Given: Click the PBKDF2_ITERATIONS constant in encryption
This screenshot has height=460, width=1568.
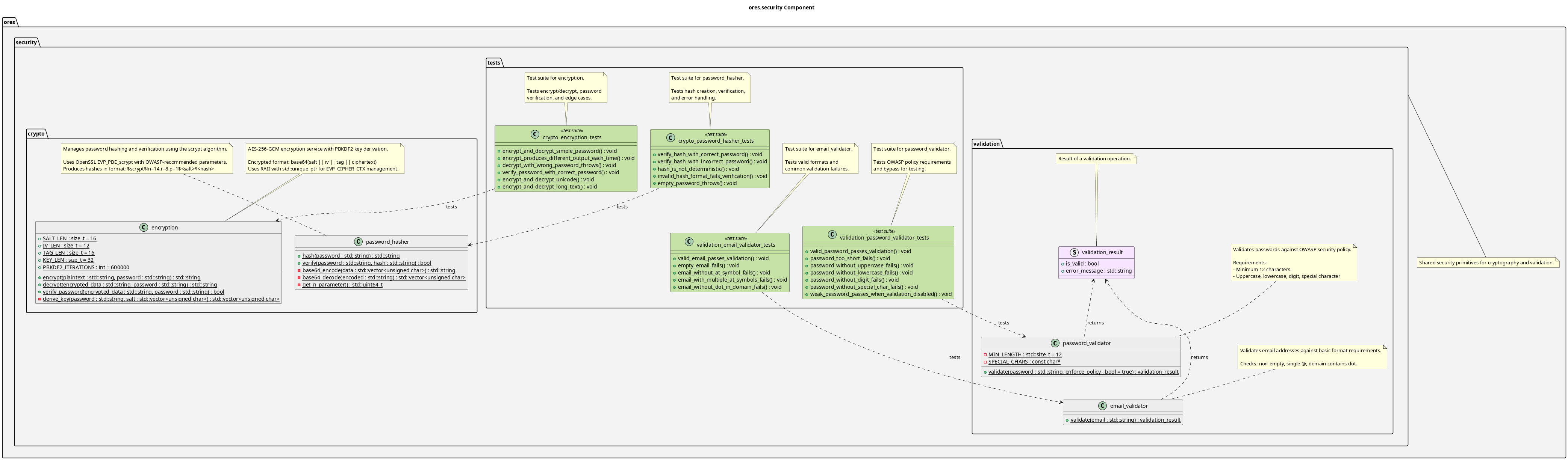Looking at the screenshot, I should pyautogui.click(x=85, y=268).
